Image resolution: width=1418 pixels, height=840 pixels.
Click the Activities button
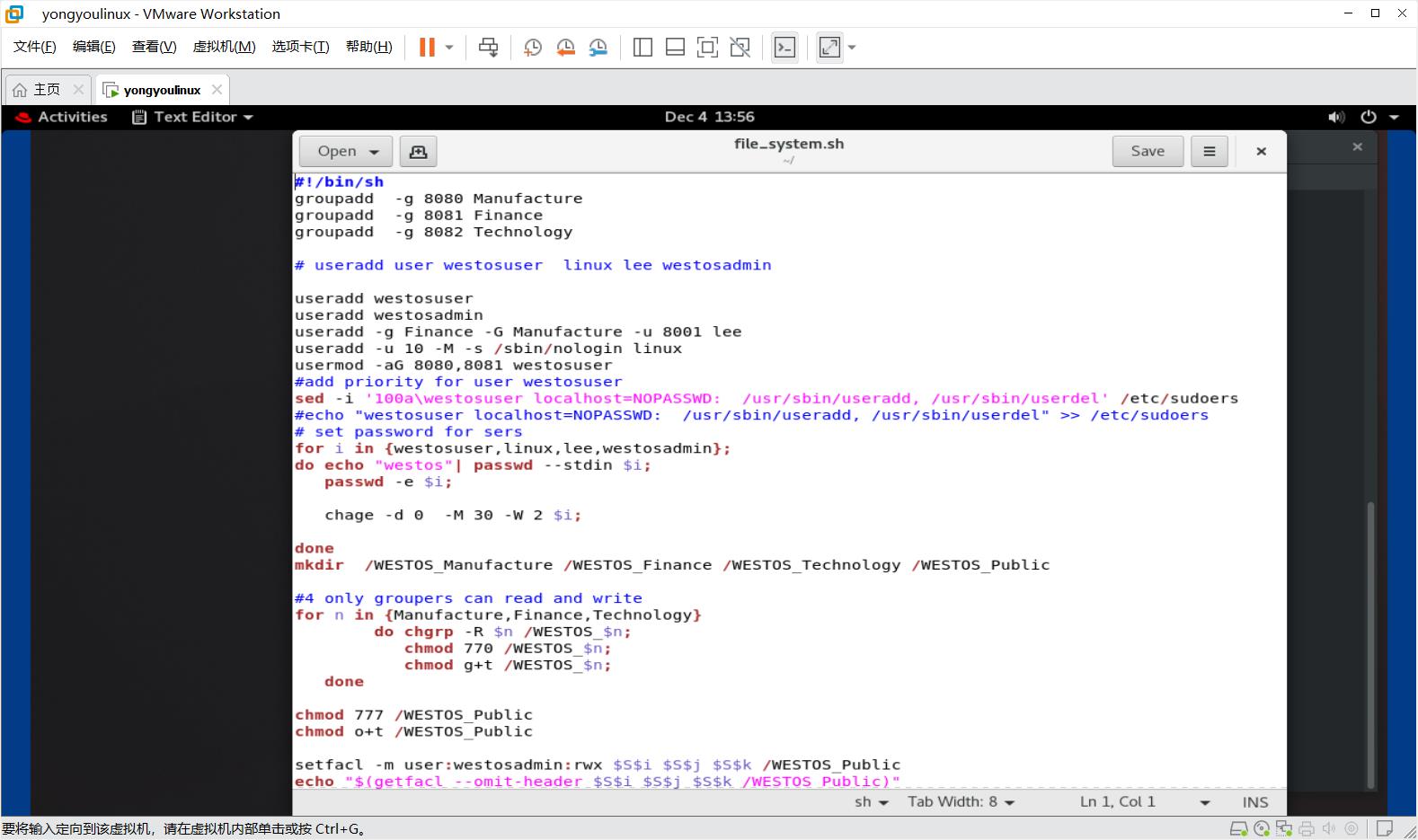(62, 117)
